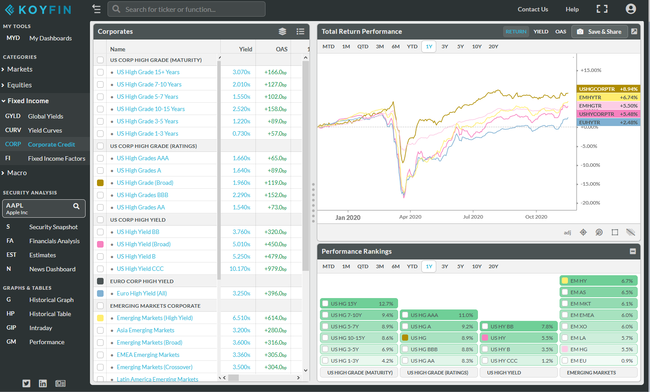The width and height of the screenshot is (650, 392).
Task: Select RETURN view in chart panel
Action: [x=516, y=31]
